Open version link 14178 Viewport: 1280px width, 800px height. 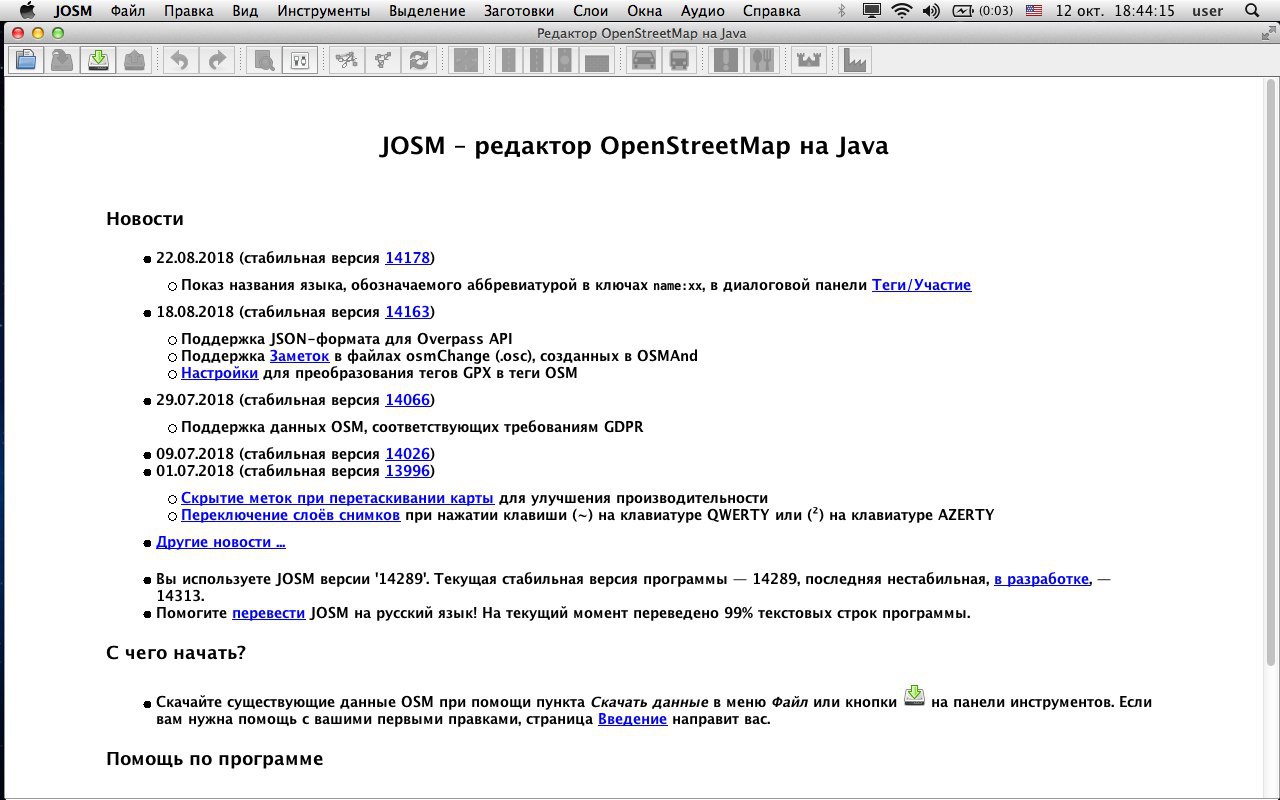pyautogui.click(x=407, y=258)
